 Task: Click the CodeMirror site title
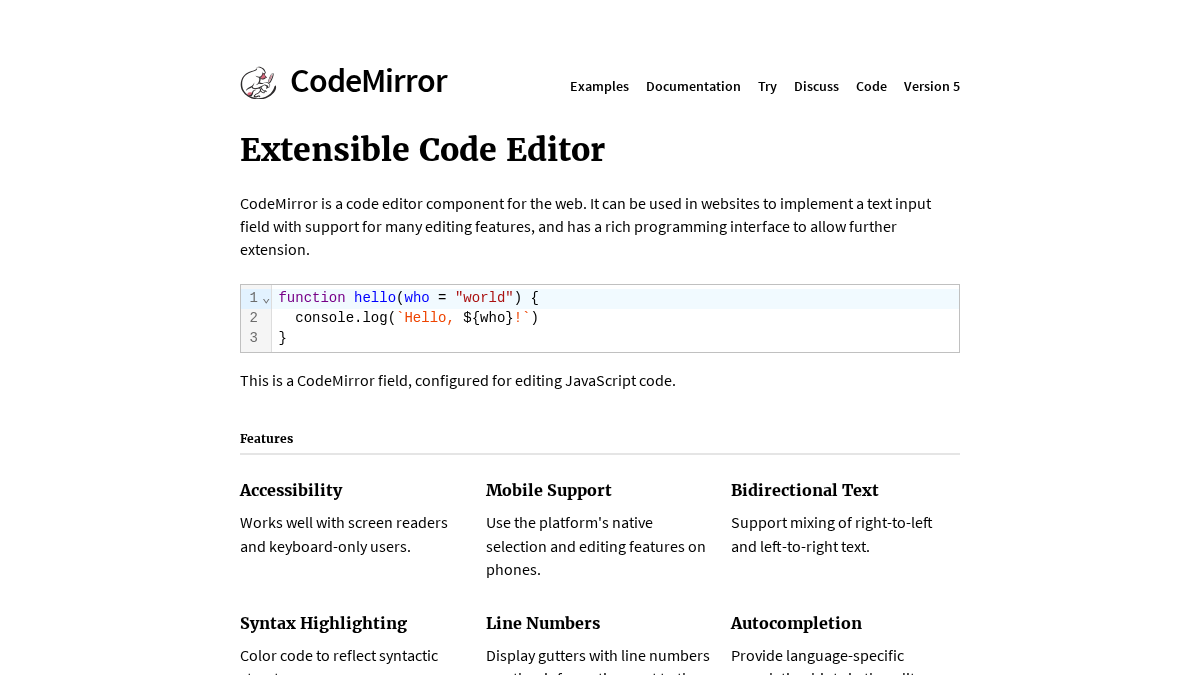pyautogui.click(x=368, y=81)
